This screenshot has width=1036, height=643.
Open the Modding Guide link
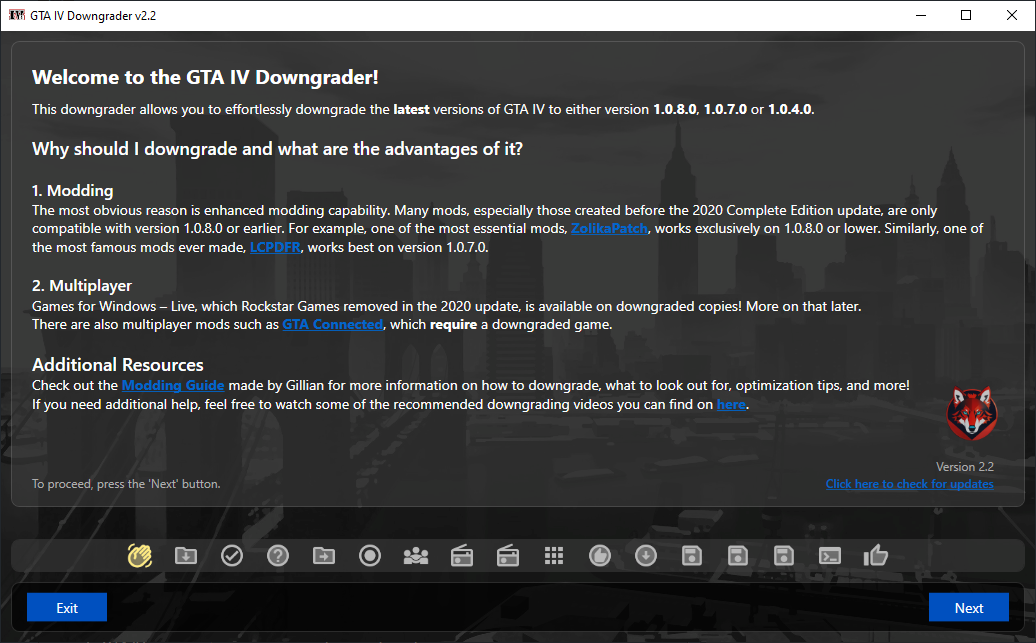pos(173,385)
